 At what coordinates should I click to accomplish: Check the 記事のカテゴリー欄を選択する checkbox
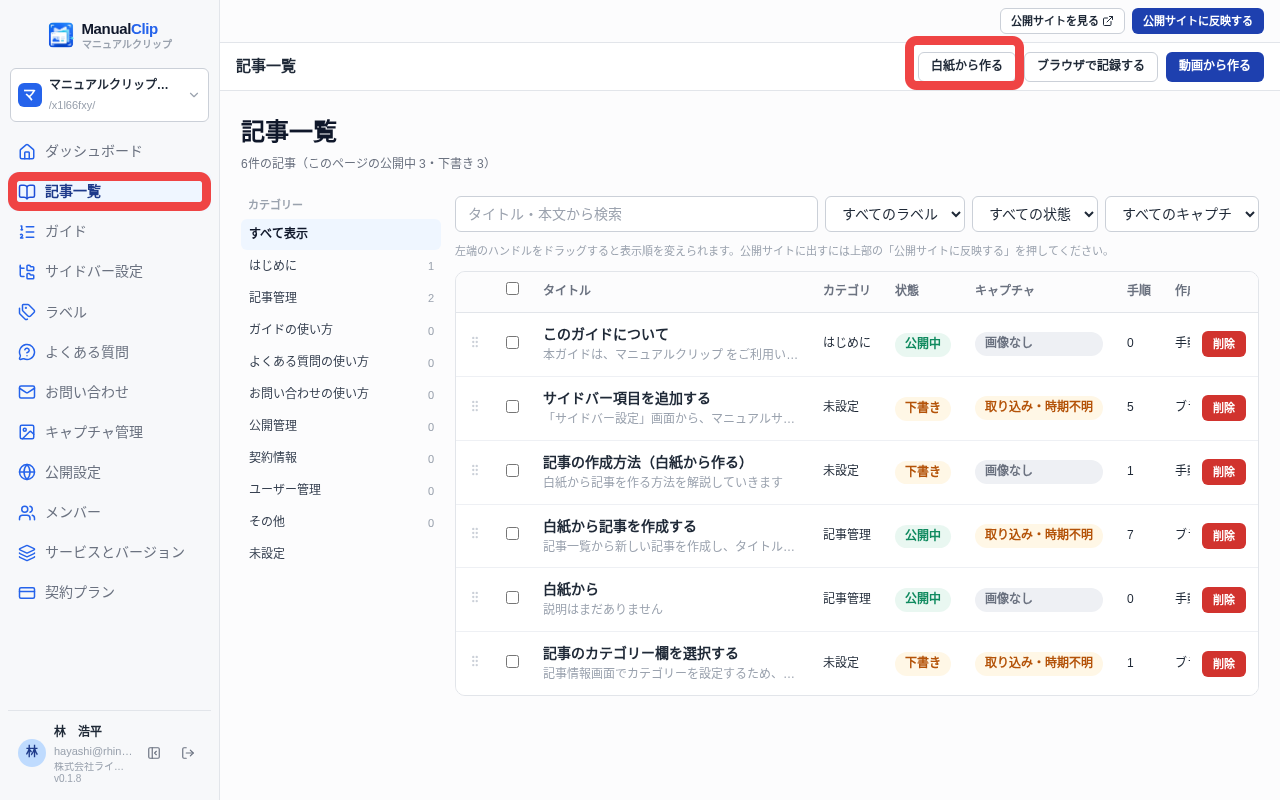click(x=512, y=662)
